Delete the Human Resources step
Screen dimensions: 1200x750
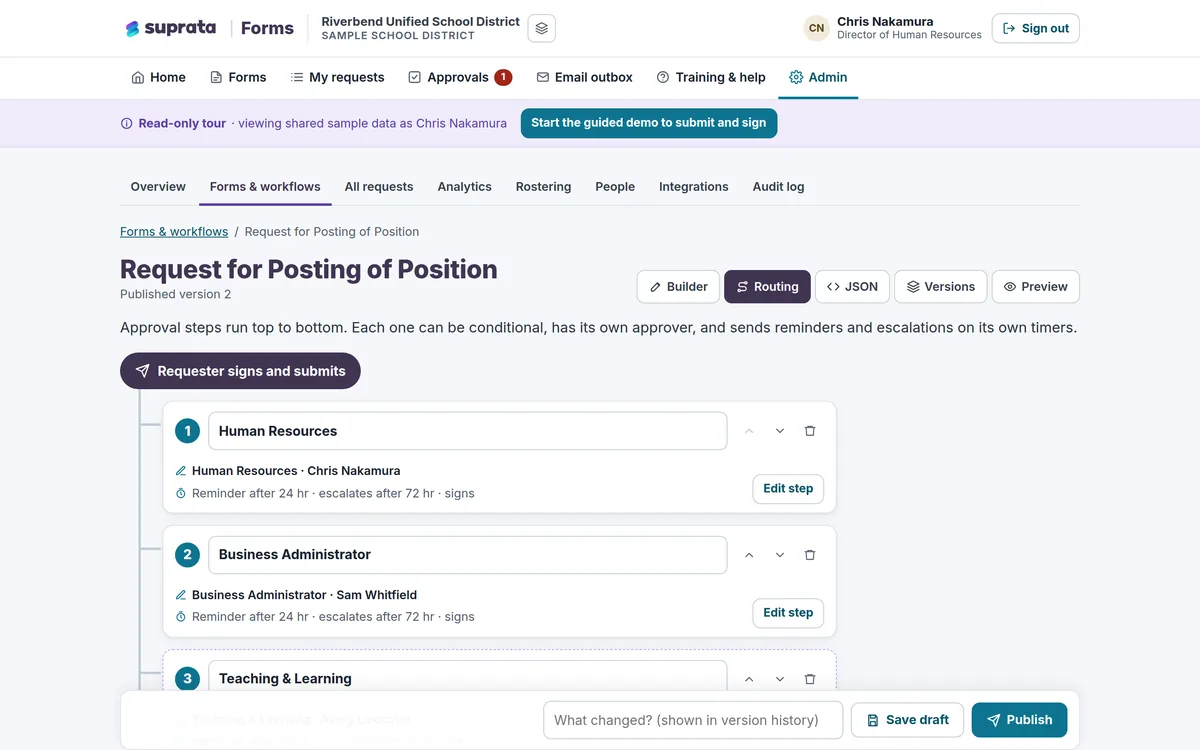810,431
